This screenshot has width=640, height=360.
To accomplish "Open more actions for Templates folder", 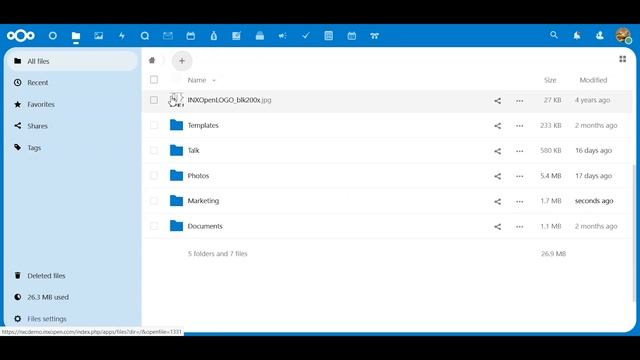I will [520, 126].
